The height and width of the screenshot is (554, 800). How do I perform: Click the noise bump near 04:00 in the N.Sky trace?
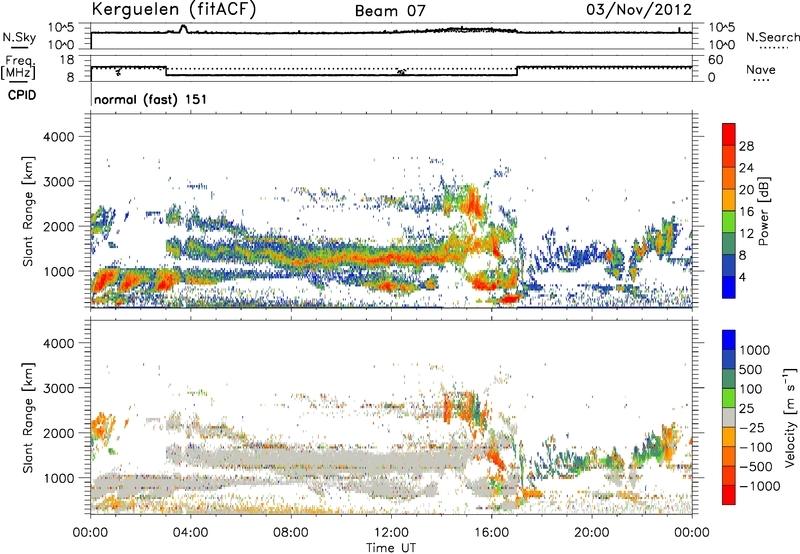point(183,29)
